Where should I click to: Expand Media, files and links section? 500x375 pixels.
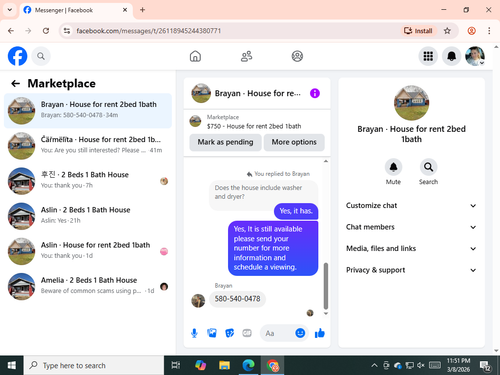[x=411, y=248]
